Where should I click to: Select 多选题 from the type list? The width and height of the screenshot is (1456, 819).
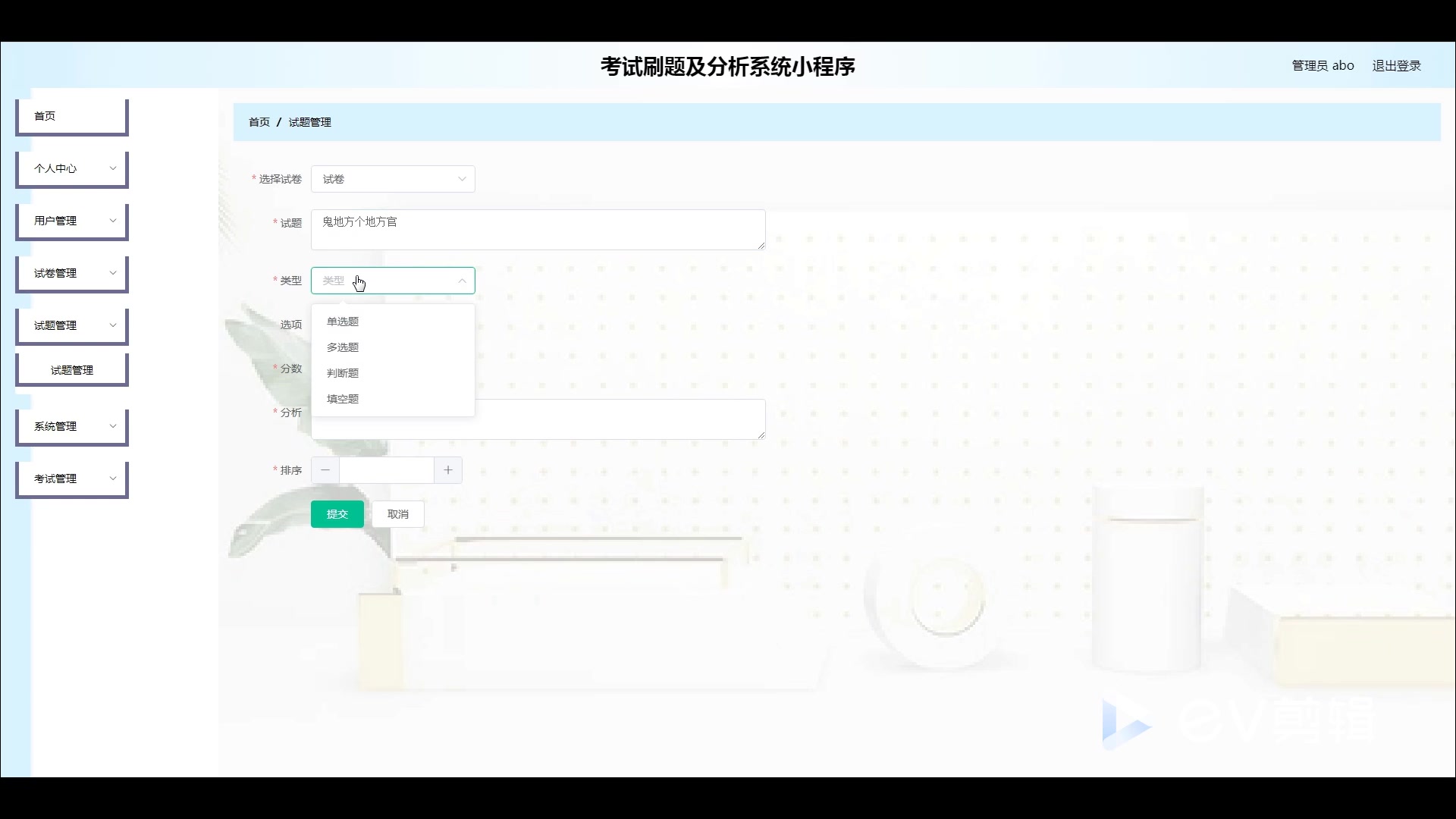[x=343, y=347]
